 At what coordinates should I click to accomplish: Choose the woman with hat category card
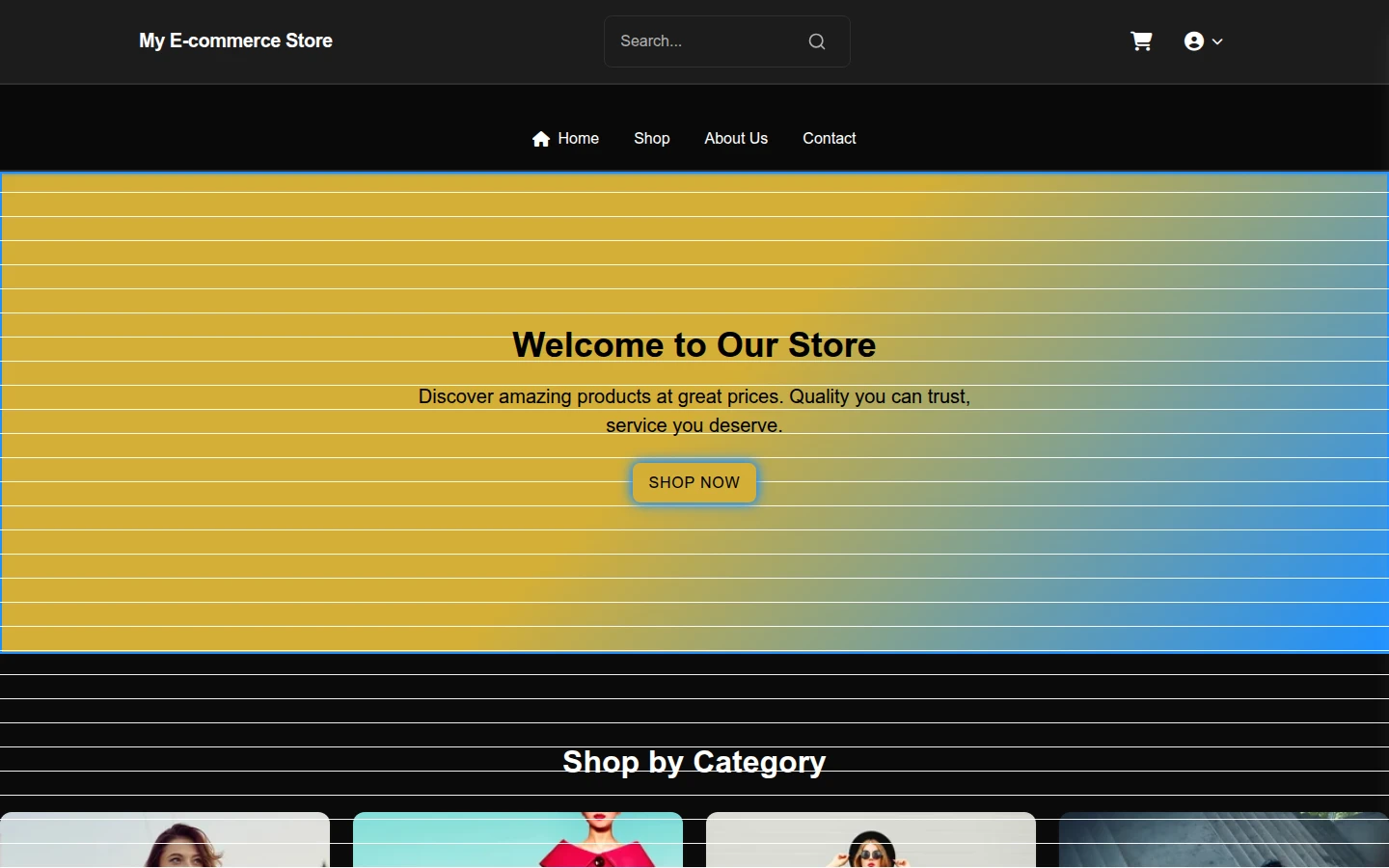(871, 840)
